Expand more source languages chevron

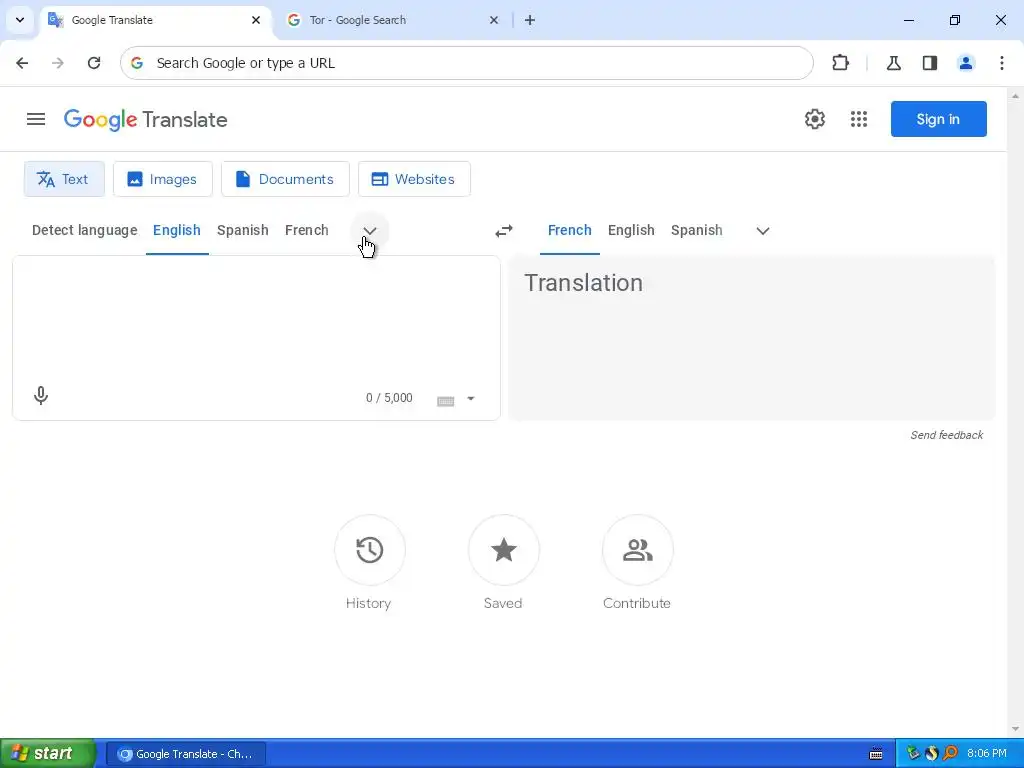tap(370, 231)
